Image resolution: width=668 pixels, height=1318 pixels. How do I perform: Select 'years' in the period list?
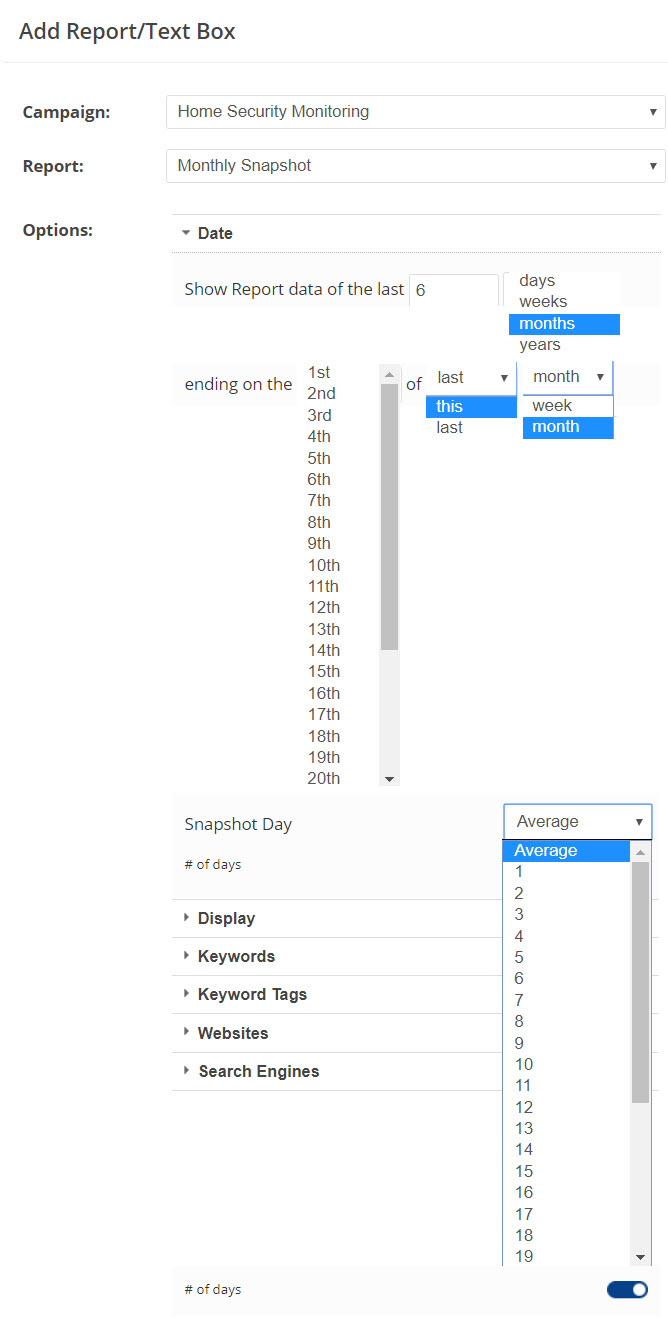tap(540, 345)
